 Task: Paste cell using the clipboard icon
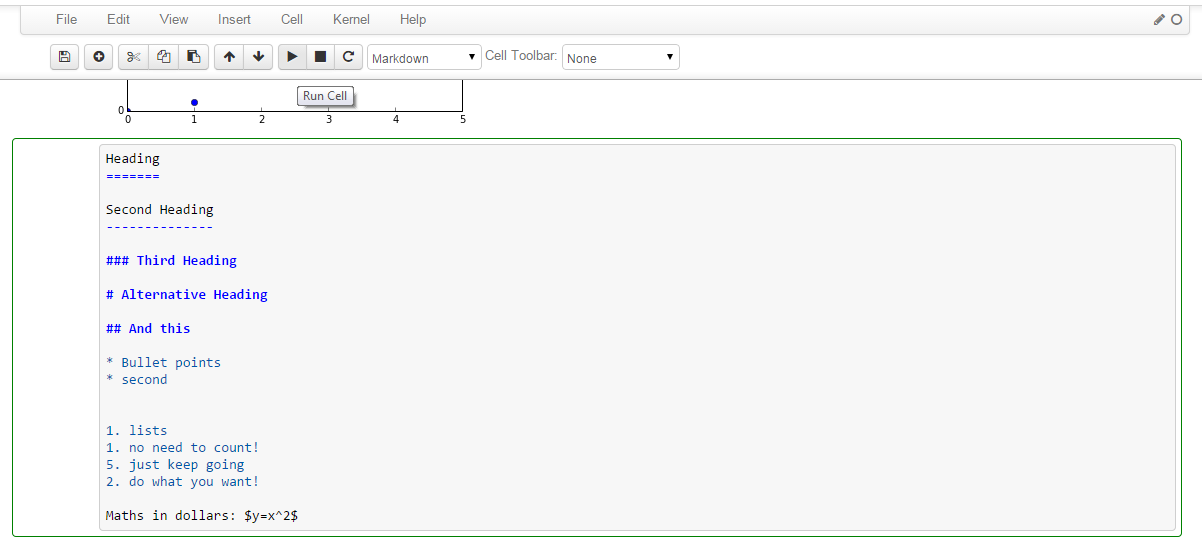pyautogui.click(x=193, y=57)
